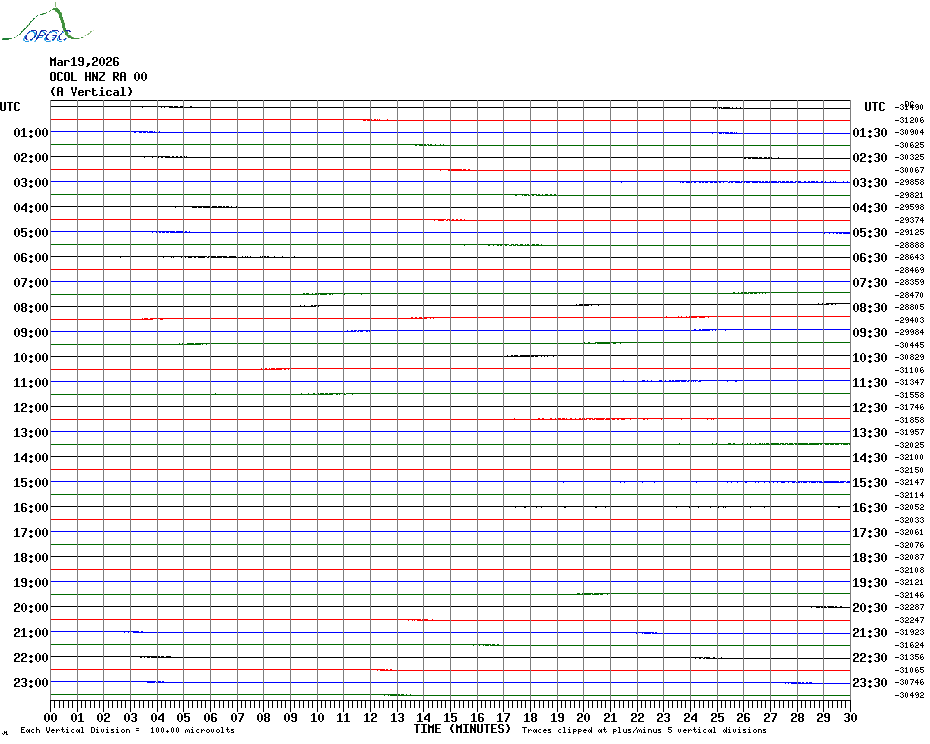Select the 12:00 time label
Screen dimensions: 930x744
[x=31, y=408]
